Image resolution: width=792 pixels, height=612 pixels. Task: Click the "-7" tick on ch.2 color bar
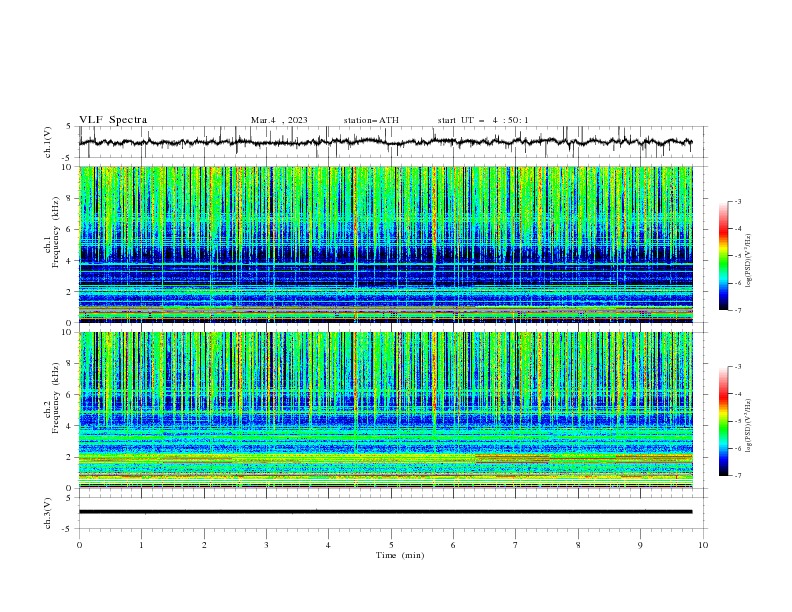[x=738, y=475]
